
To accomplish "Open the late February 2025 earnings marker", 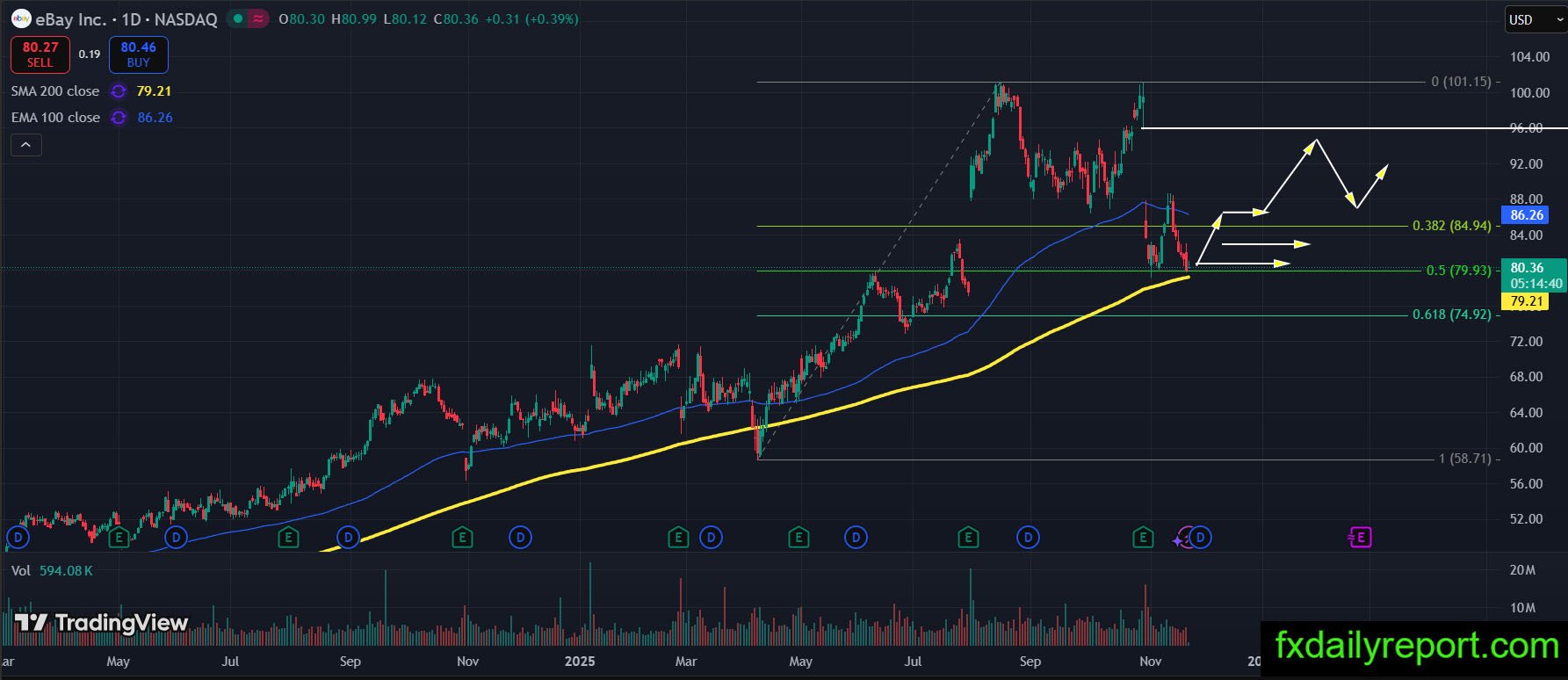I will 678,537.
